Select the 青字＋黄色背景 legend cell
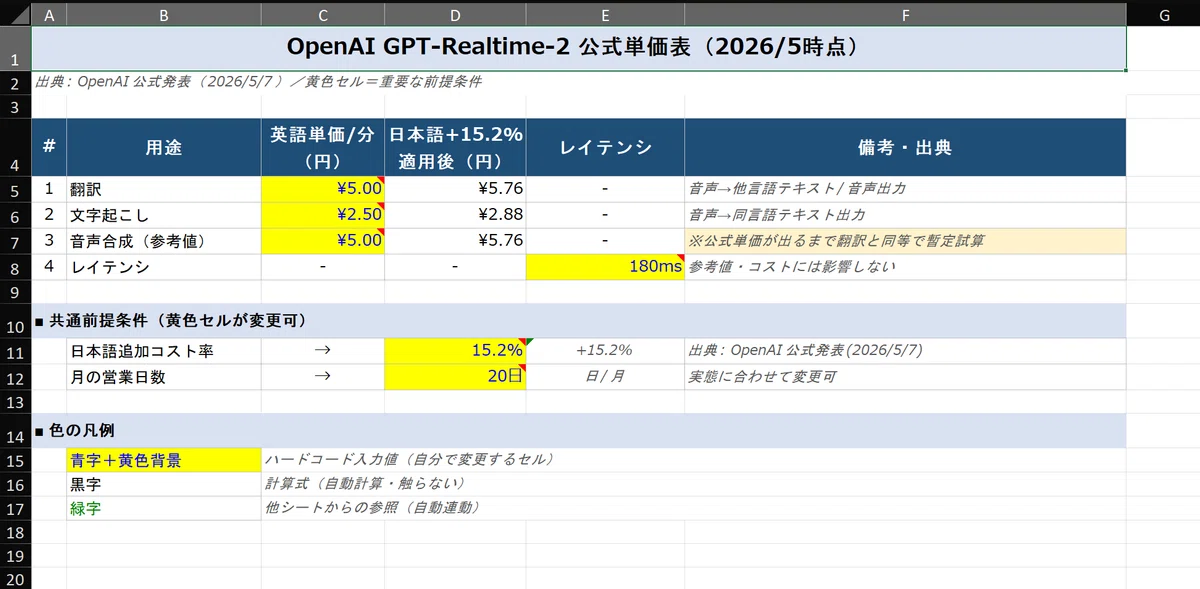The height and width of the screenshot is (589, 1200). (x=163, y=461)
